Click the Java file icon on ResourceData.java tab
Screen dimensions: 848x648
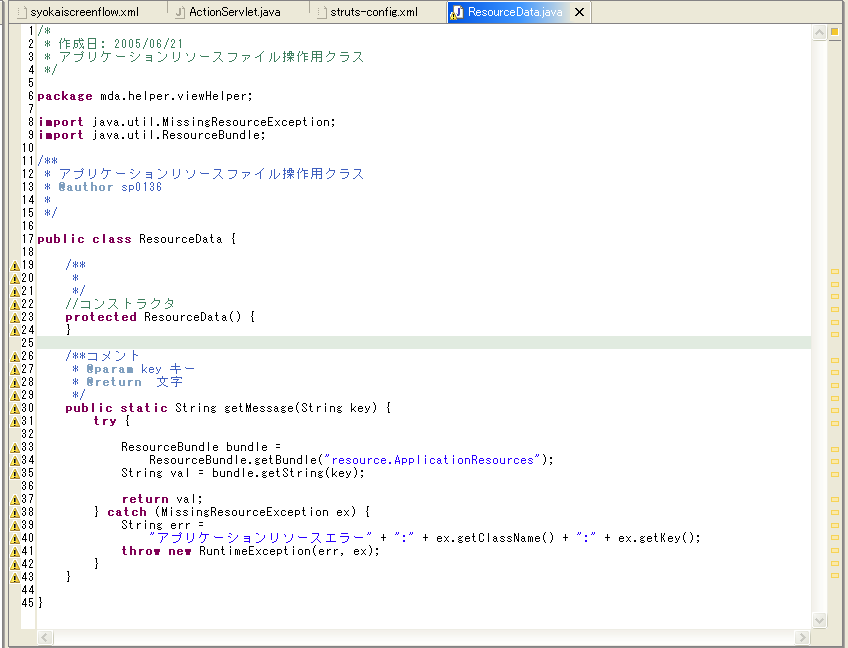coord(457,12)
